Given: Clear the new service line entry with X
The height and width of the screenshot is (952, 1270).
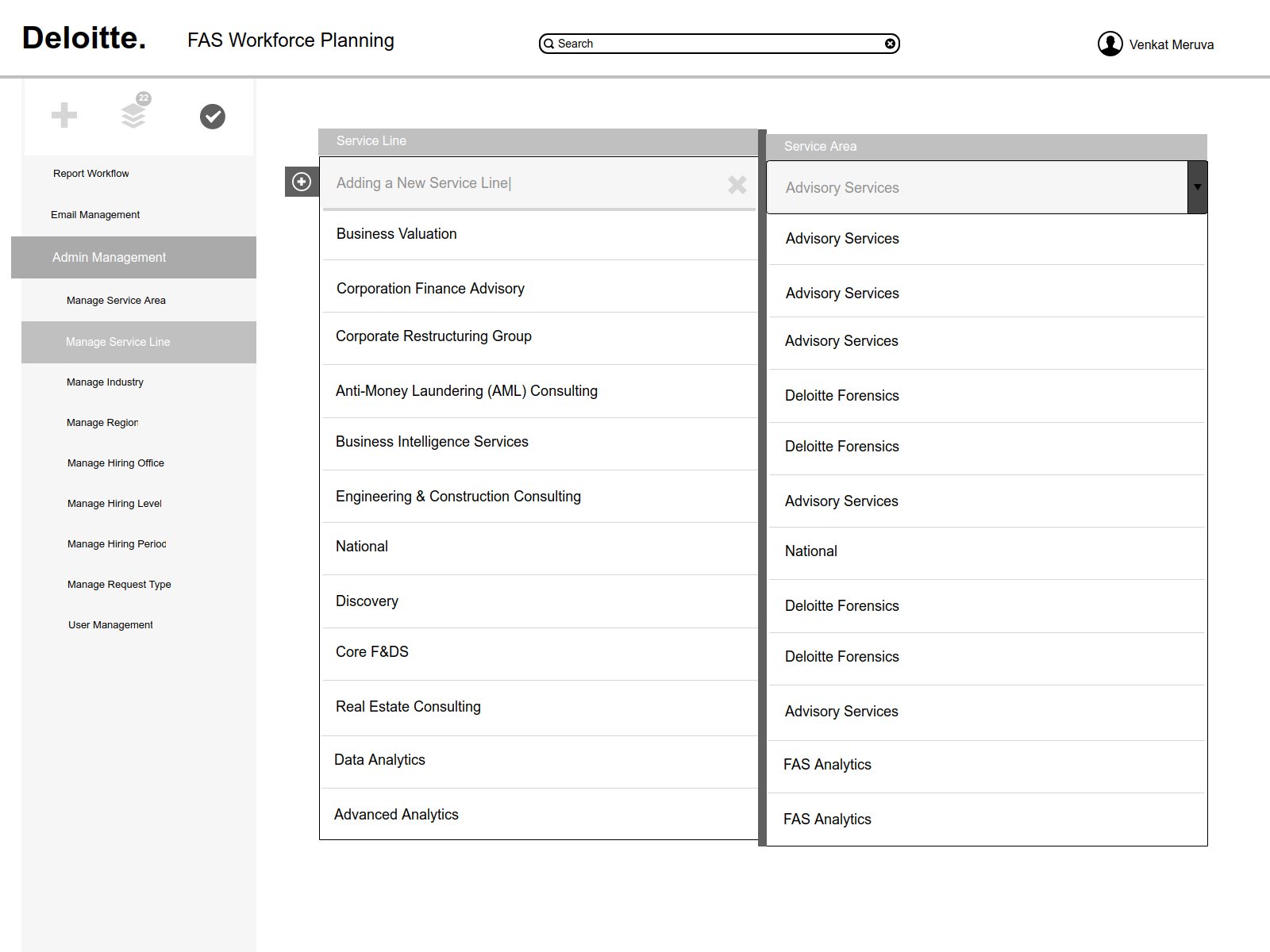Looking at the screenshot, I should pos(737,185).
